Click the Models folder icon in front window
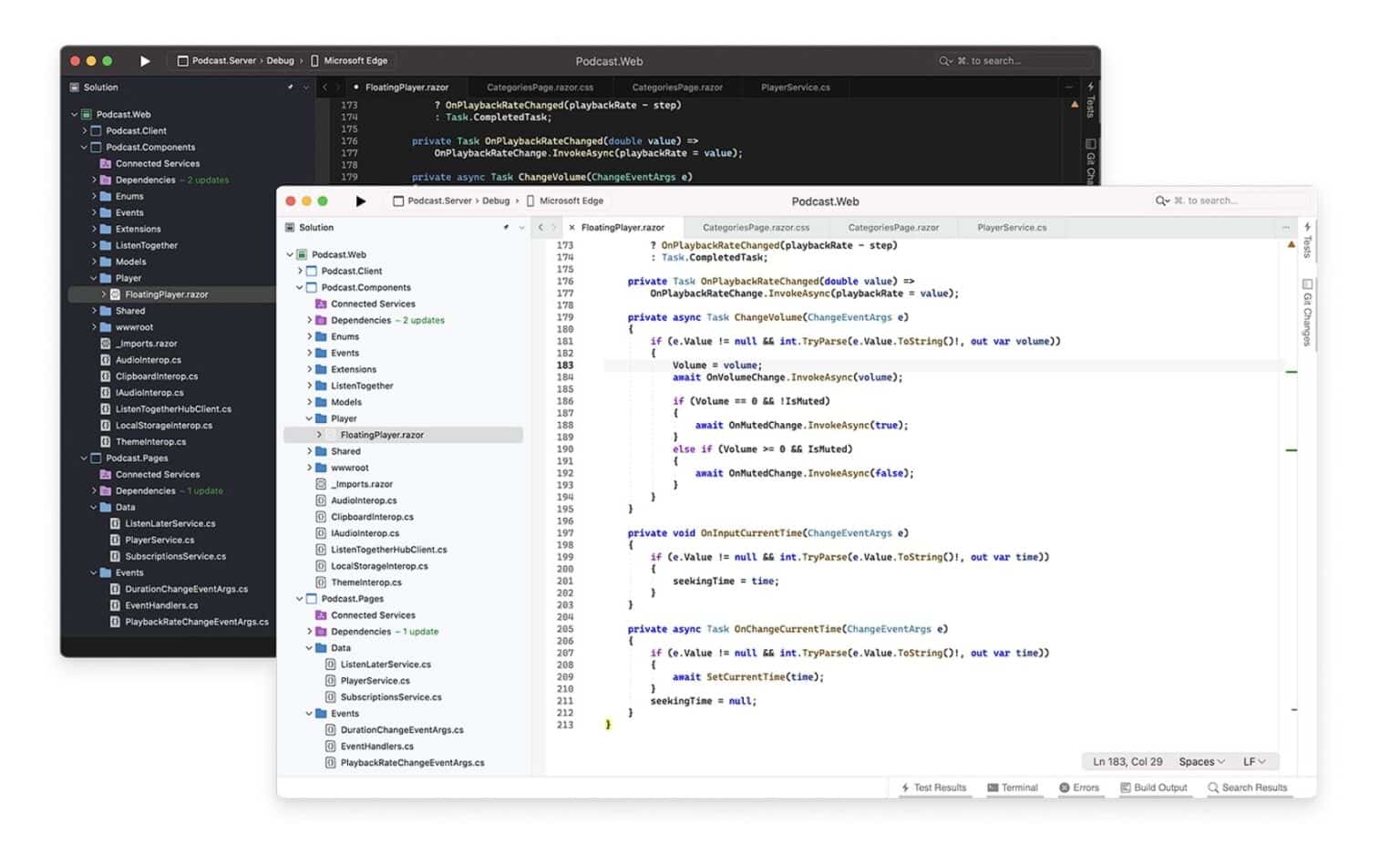Viewport: 1400px width, 866px height. [321, 403]
